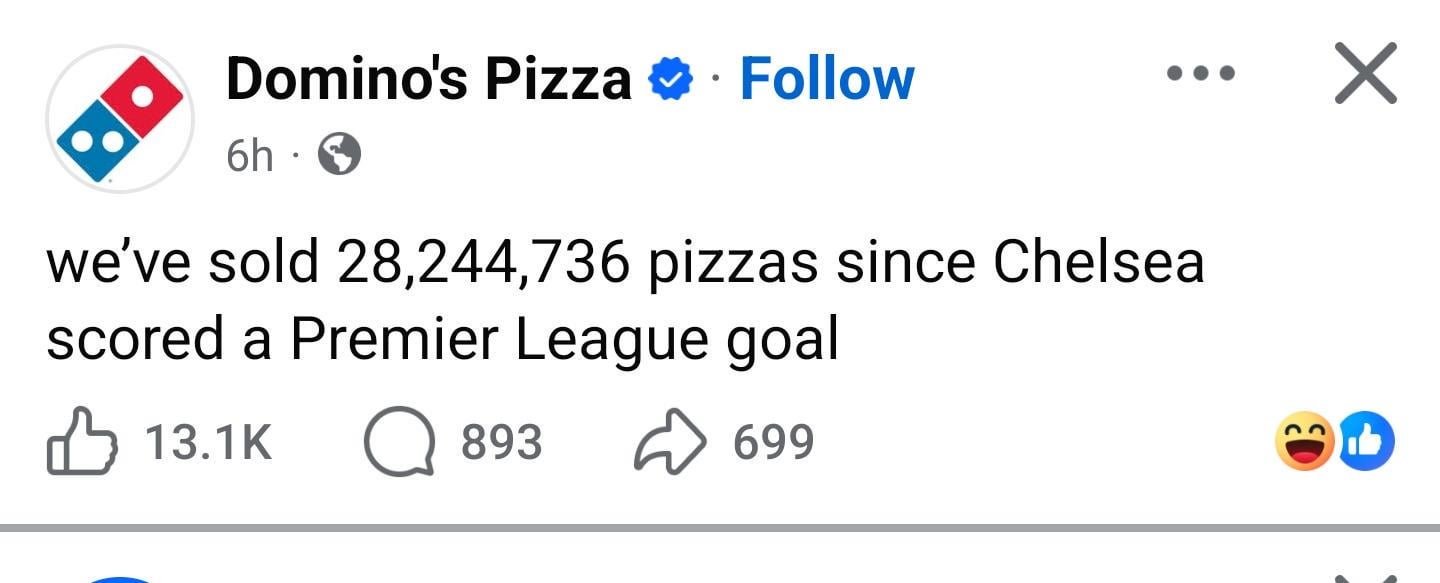Like the post with thumbs-up icon
Screen dimensions: 1440x583
coord(82,442)
